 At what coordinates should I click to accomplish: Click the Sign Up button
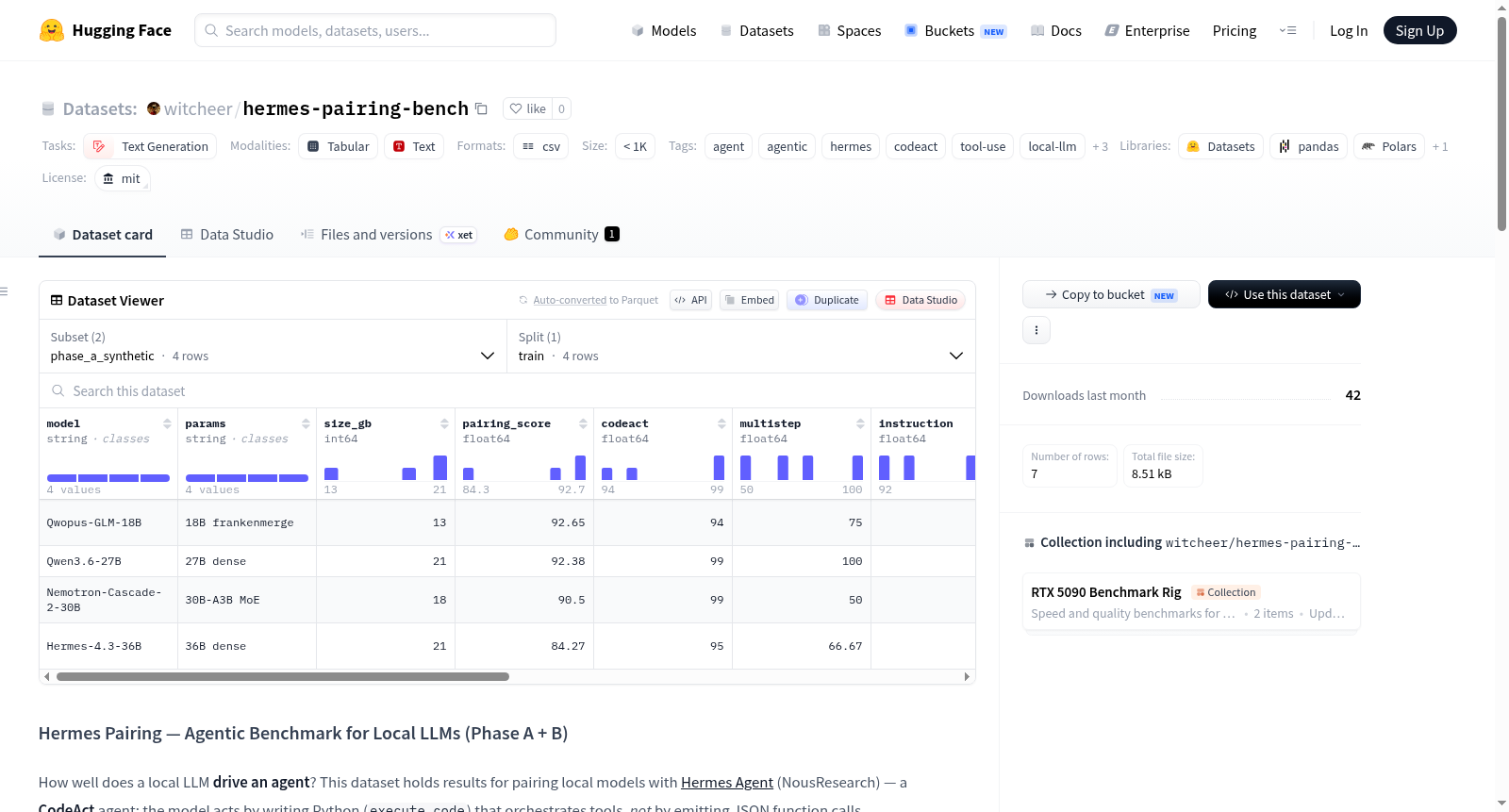click(1419, 31)
